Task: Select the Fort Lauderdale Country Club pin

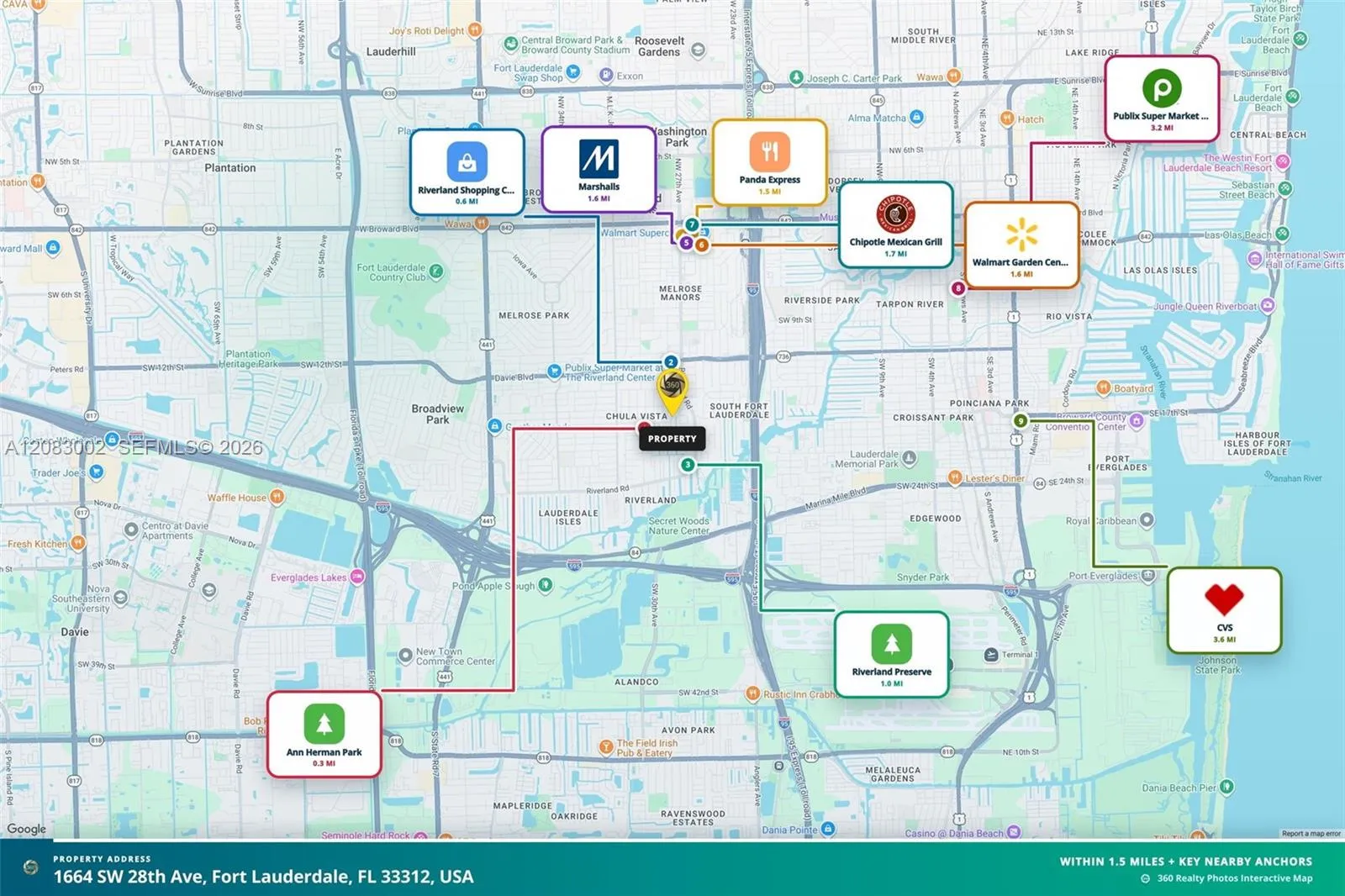Action: pyautogui.click(x=436, y=271)
